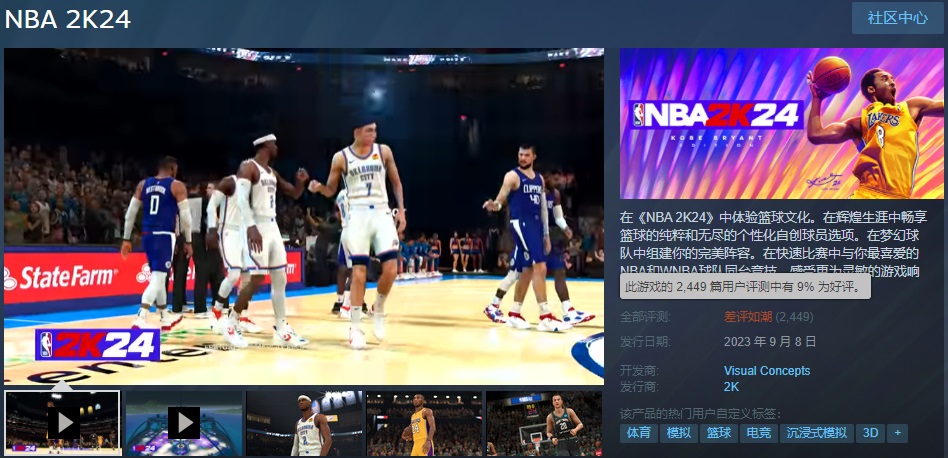The image size is (948, 458).
Task: Select the 篮球 tag
Action: (x=718, y=433)
